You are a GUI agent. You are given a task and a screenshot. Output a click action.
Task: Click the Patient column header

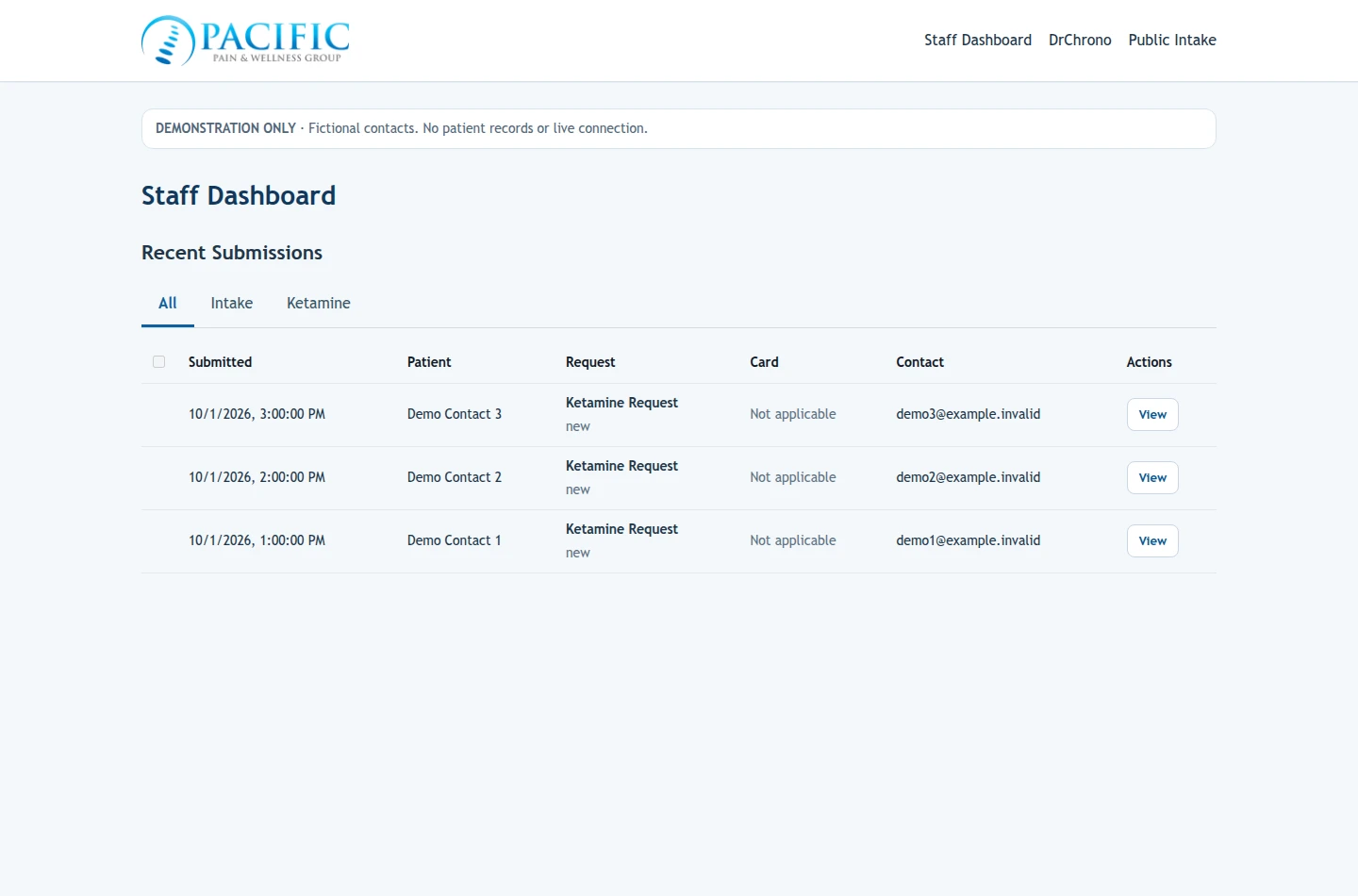pos(429,362)
